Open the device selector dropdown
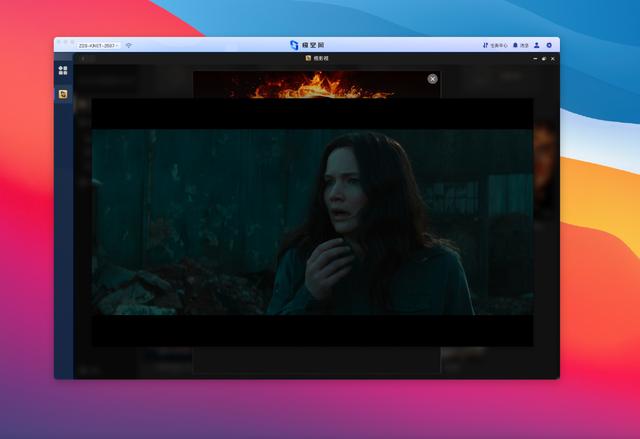 click(98, 46)
